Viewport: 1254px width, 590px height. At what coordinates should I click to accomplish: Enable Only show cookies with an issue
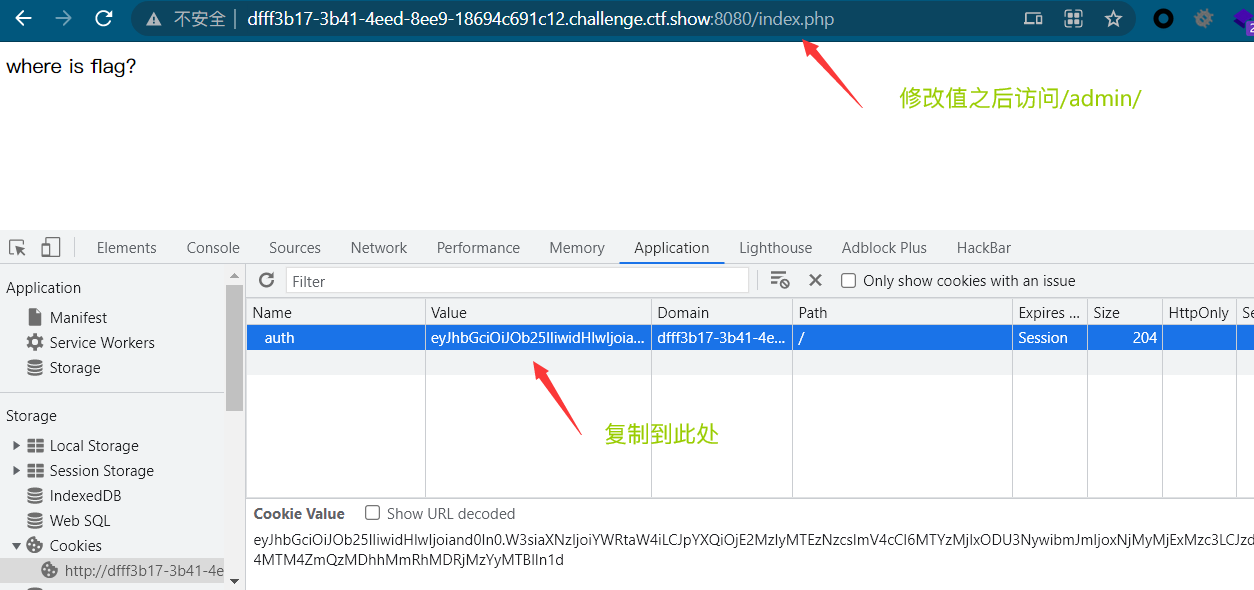pos(848,281)
